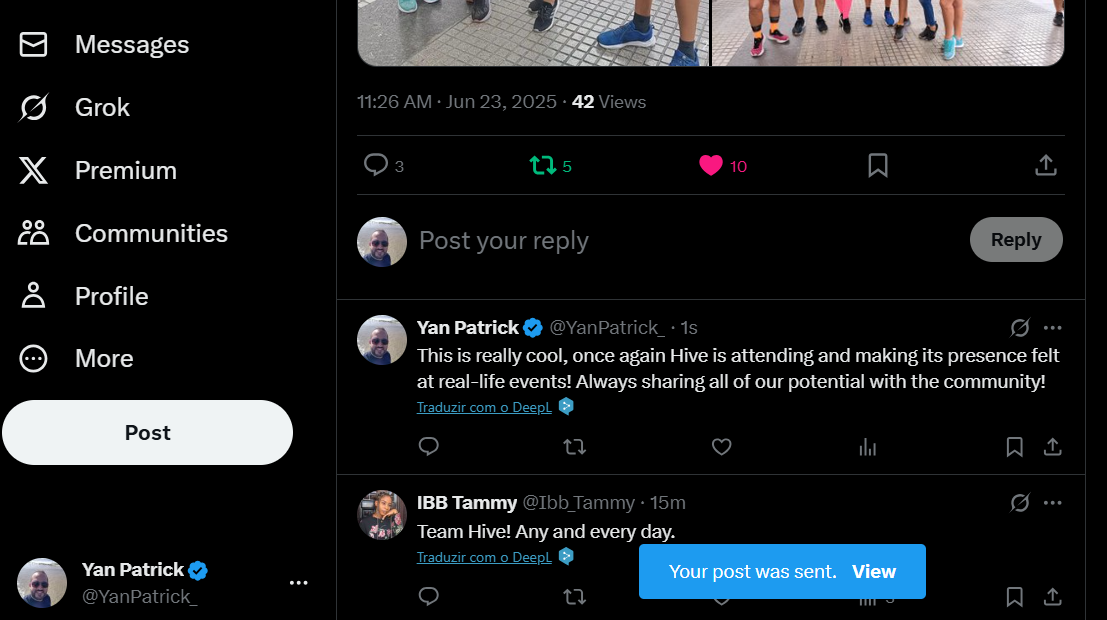Share the main post via upload icon
Viewport: 1107px width, 620px height.
pos(1046,165)
